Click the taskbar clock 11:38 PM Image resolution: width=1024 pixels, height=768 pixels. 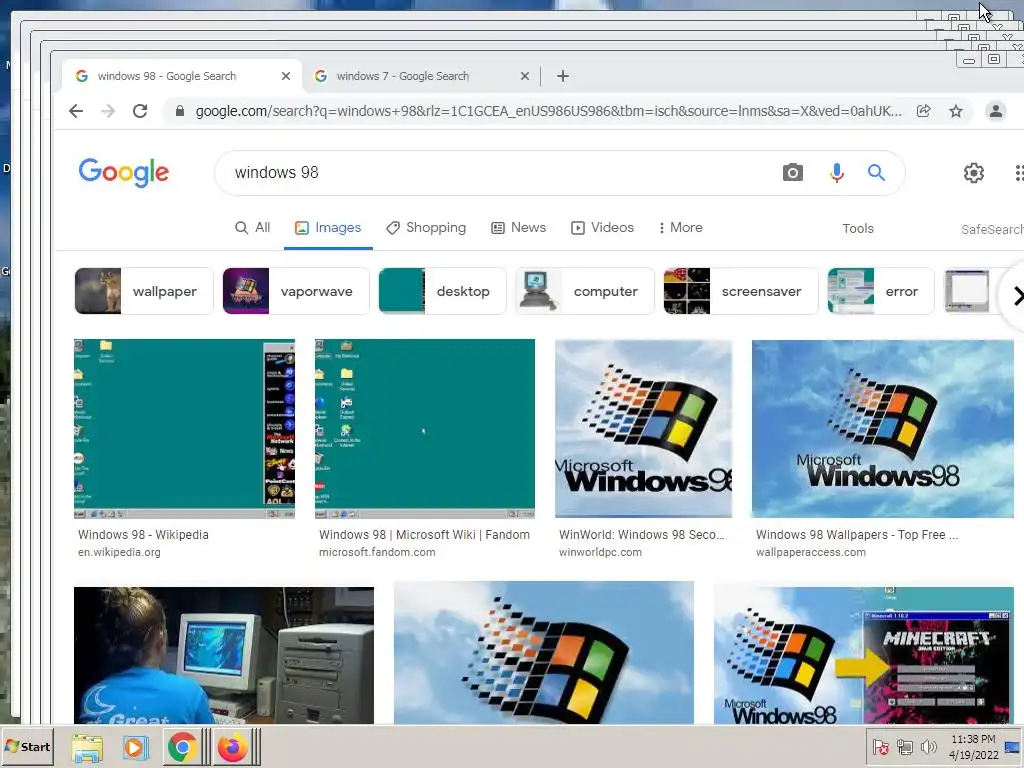click(x=973, y=747)
